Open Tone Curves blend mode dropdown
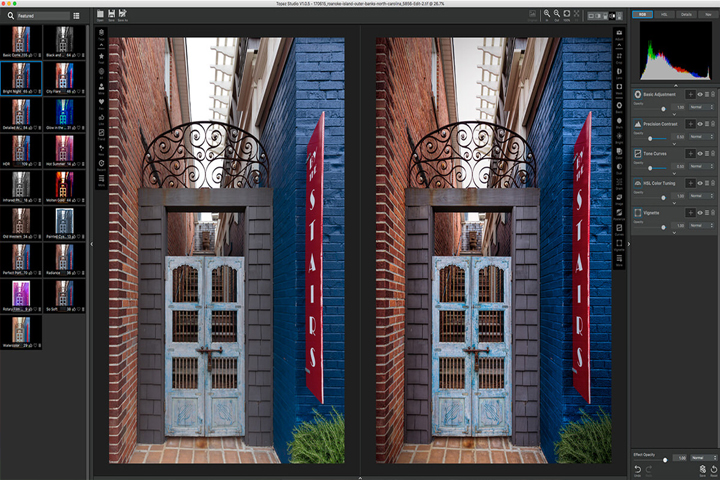Viewport: 720px width, 480px height. [x=702, y=166]
